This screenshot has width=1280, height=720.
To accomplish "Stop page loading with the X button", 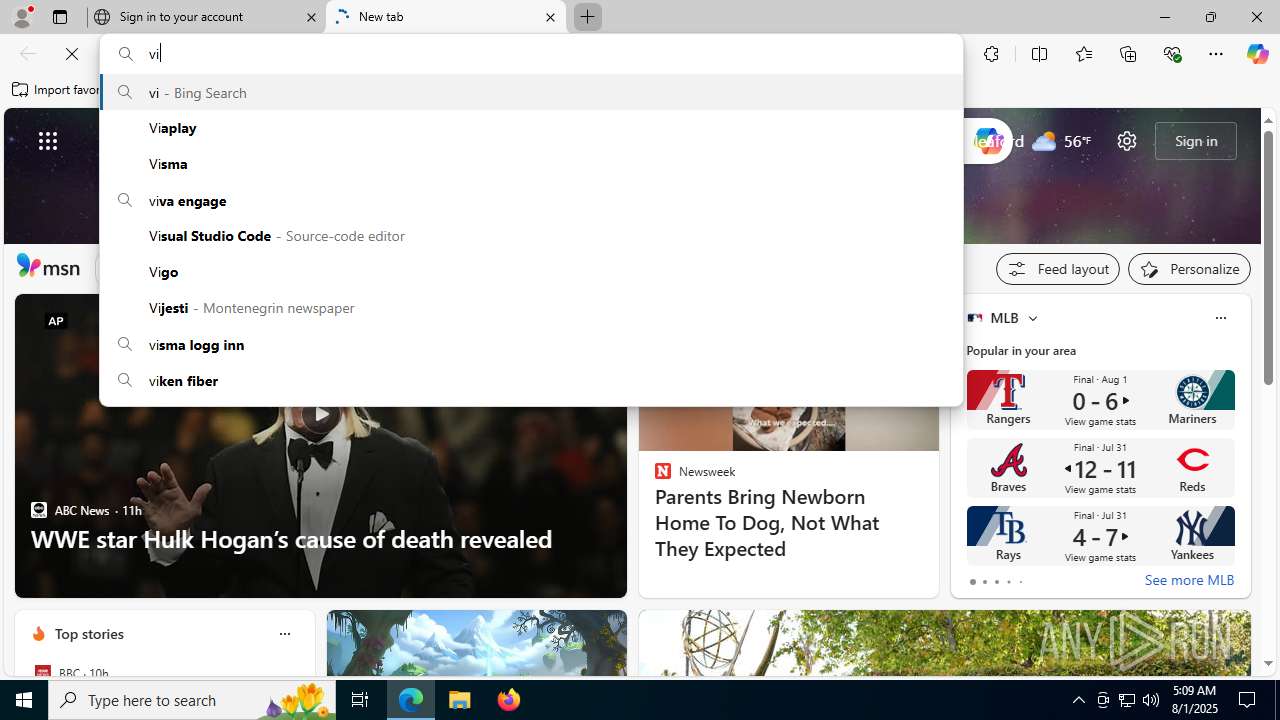I will (72, 54).
